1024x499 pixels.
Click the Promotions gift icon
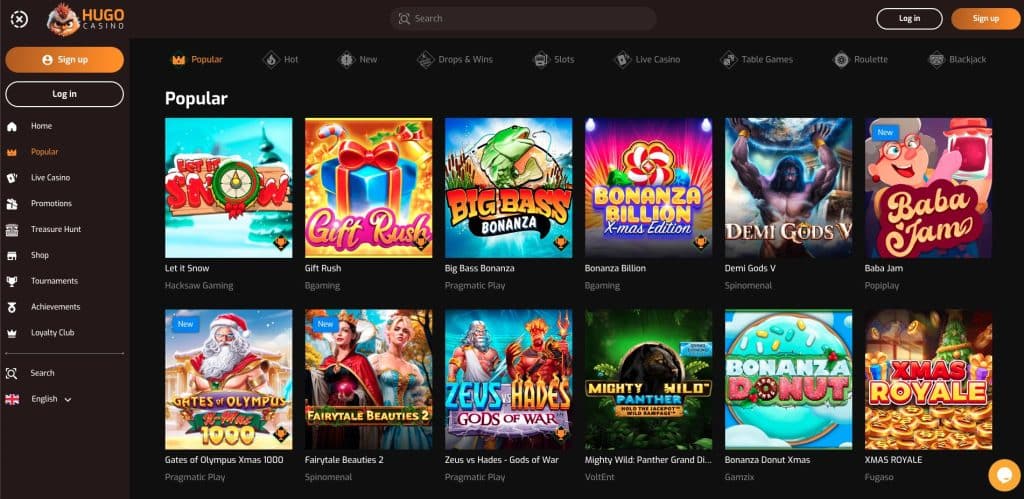(x=12, y=204)
